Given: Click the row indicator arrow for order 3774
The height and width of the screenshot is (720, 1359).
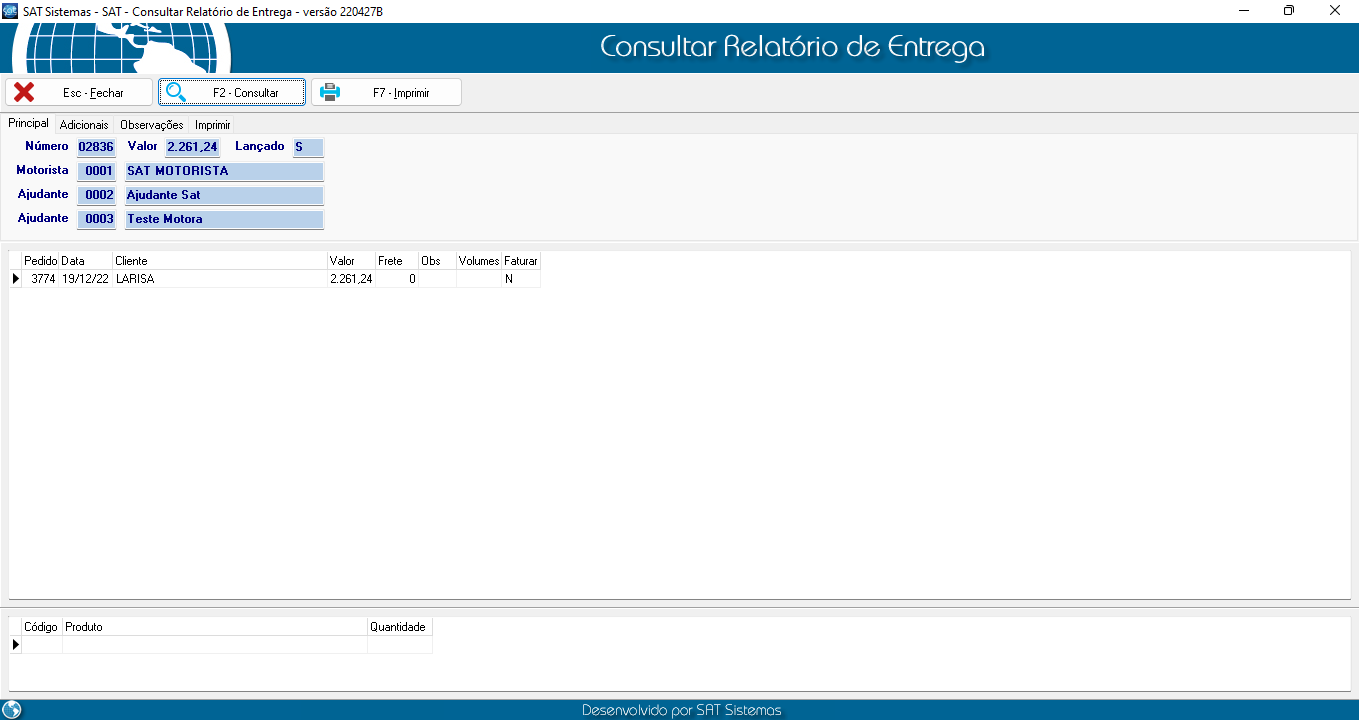Looking at the screenshot, I should (16, 279).
